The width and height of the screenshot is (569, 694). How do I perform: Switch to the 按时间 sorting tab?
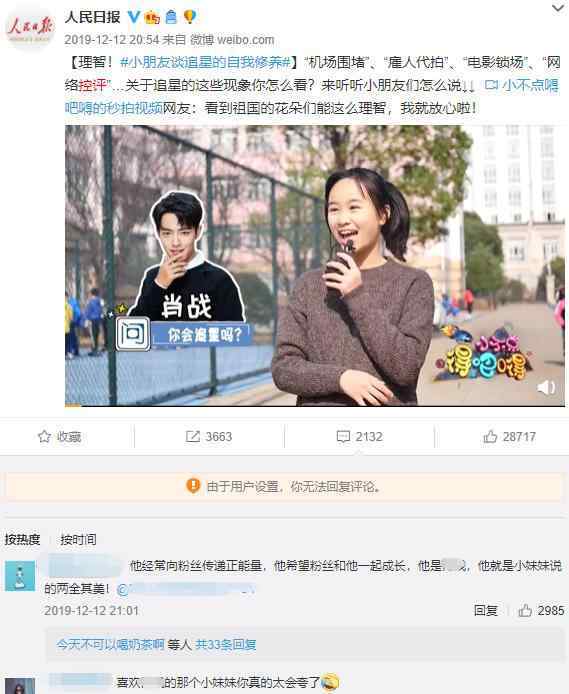coord(78,540)
